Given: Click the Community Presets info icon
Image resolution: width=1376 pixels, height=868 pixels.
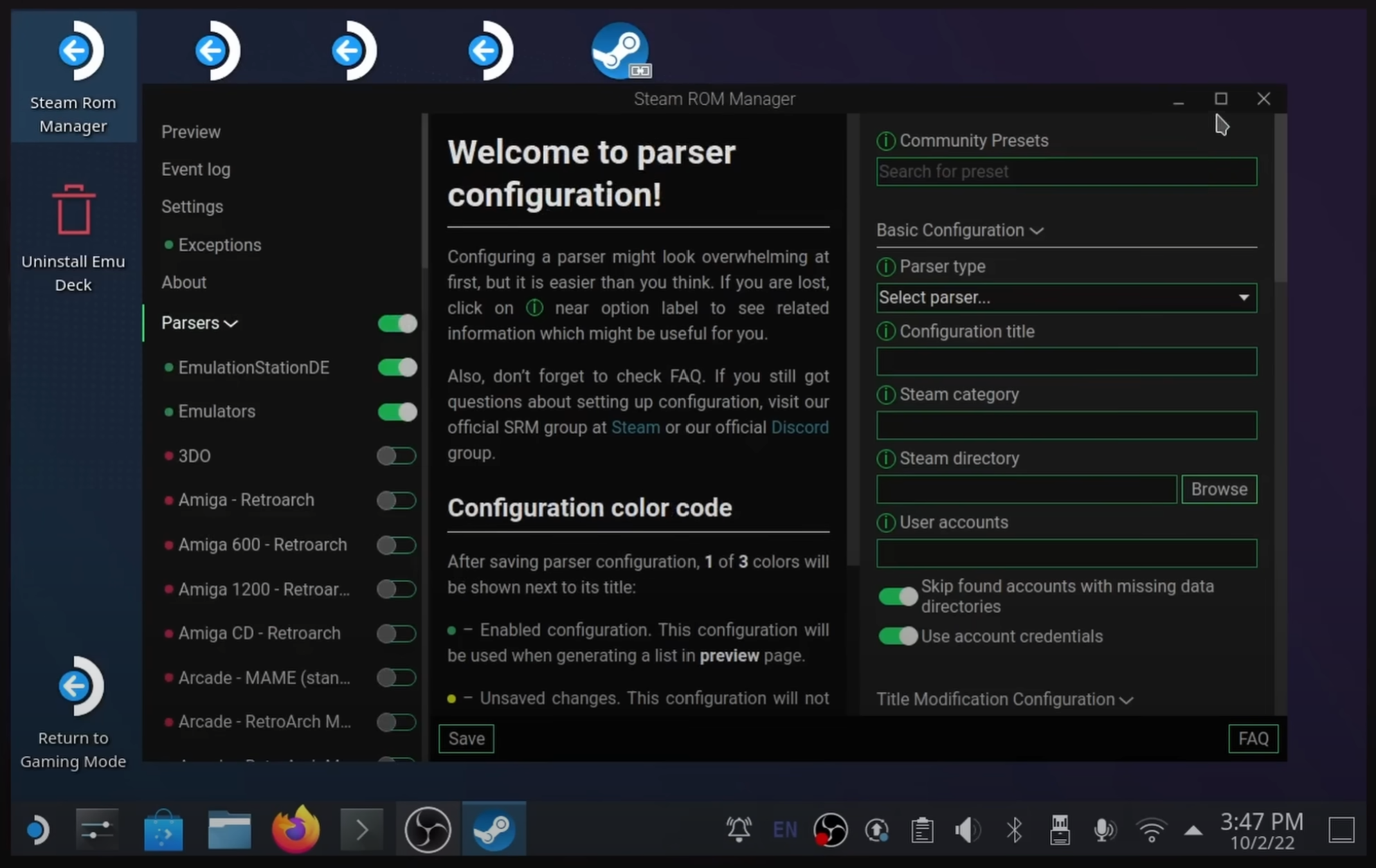Looking at the screenshot, I should (x=885, y=141).
